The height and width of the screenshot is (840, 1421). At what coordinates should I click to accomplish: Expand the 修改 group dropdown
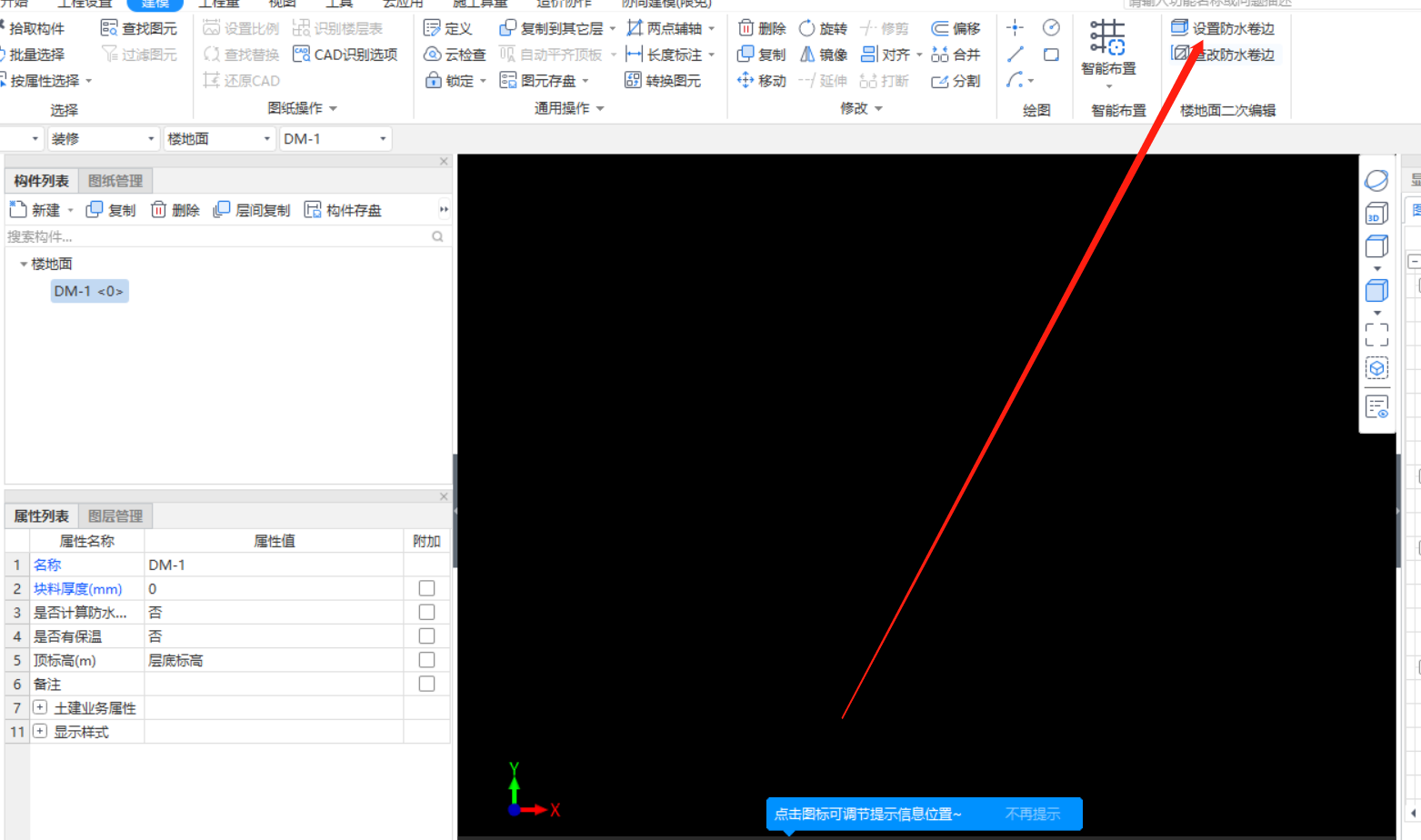[x=878, y=108]
